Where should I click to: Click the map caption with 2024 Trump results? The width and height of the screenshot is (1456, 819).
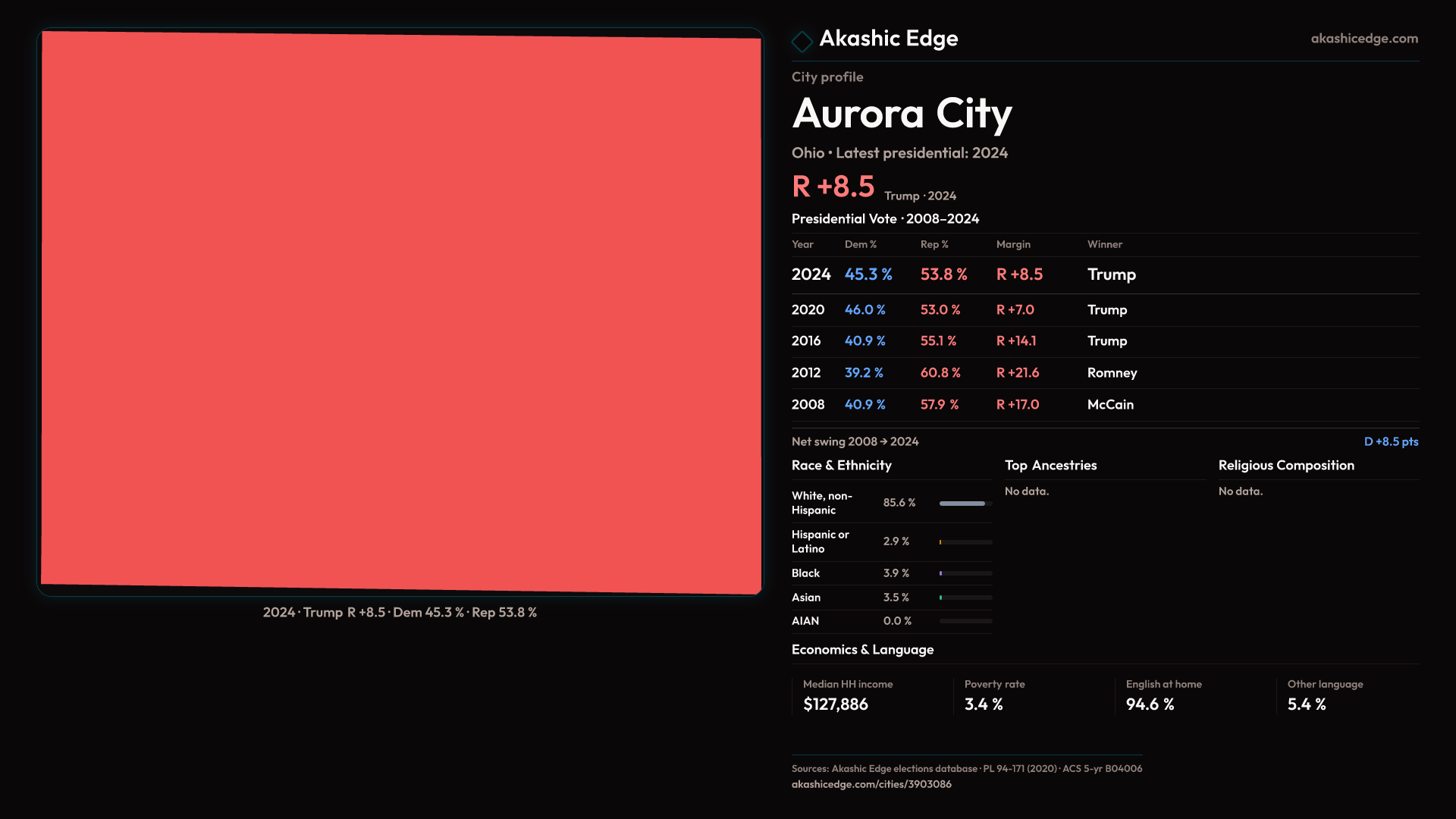(400, 613)
